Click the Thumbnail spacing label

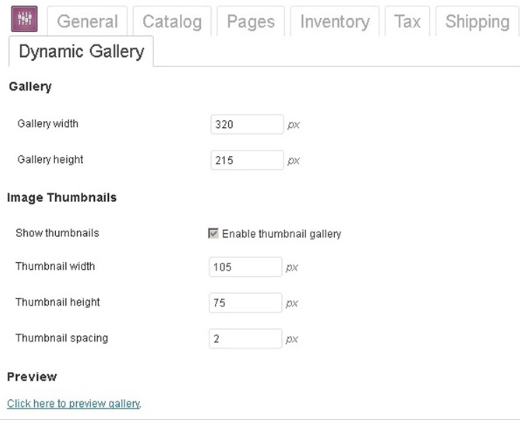[x=62, y=338]
